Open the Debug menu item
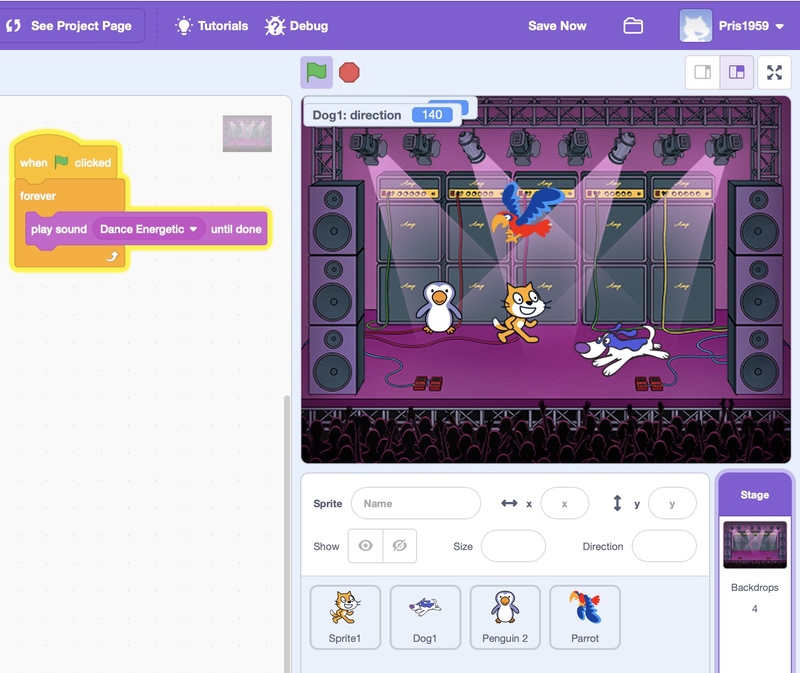The image size is (800, 673). (x=296, y=26)
